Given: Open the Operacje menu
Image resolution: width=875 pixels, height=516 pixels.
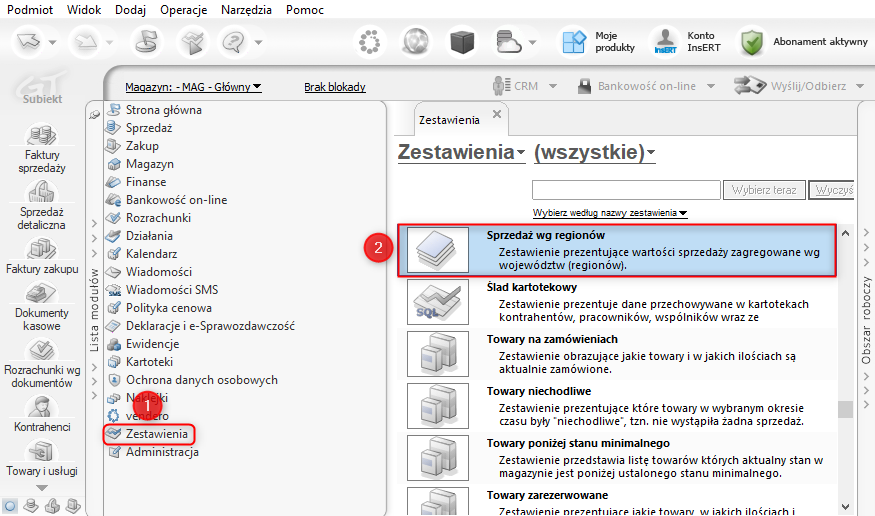Looking at the screenshot, I should (x=184, y=9).
